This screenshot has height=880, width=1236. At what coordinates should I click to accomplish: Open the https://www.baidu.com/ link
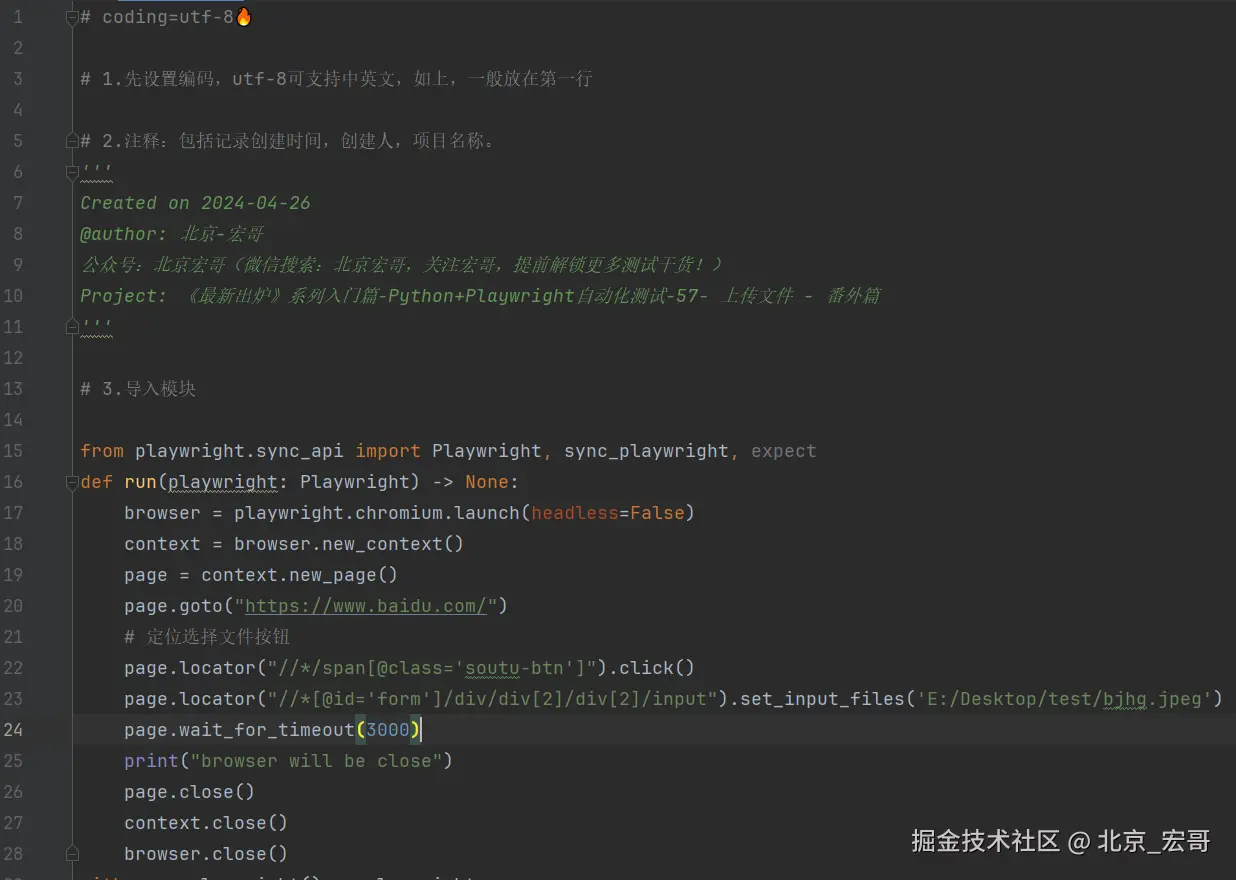pyautogui.click(x=365, y=606)
